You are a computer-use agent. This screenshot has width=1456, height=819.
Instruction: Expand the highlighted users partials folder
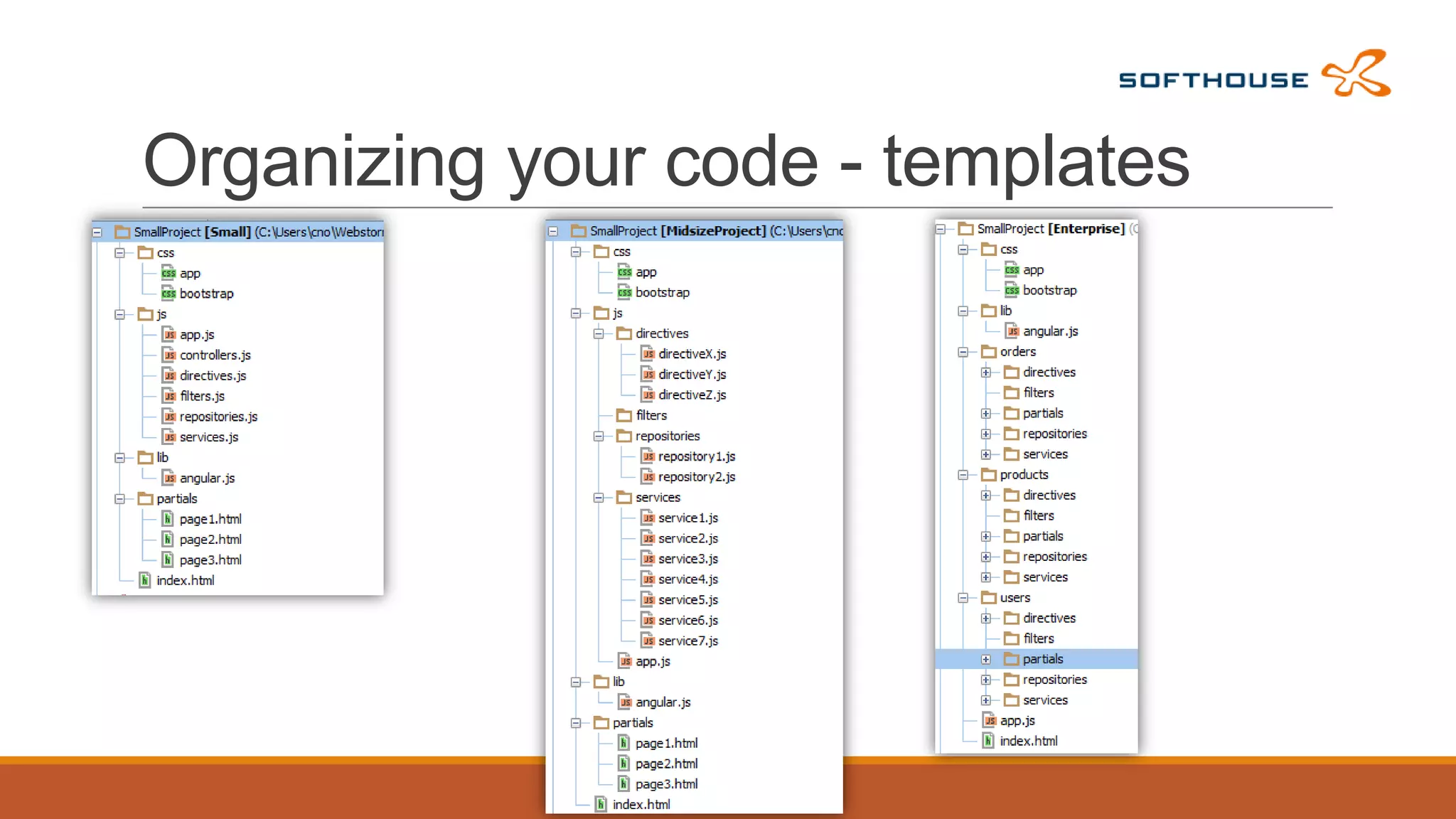point(986,660)
